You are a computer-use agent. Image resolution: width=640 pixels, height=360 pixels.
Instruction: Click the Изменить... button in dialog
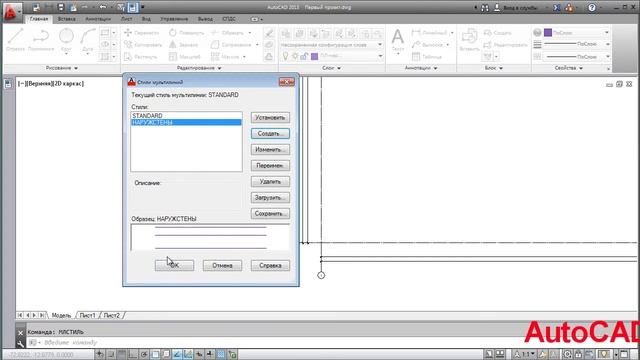[x=270, y=149]
